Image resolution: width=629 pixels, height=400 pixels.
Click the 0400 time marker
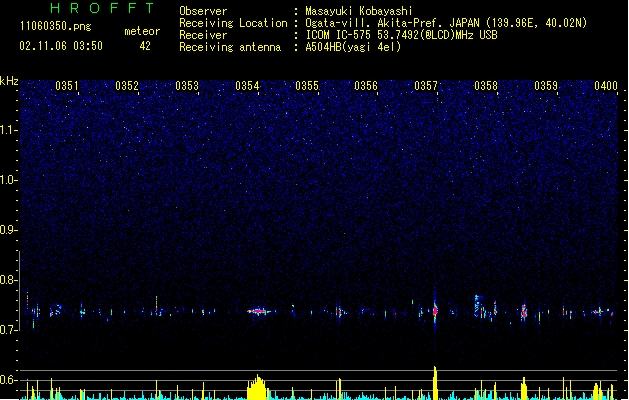[606, 86]
